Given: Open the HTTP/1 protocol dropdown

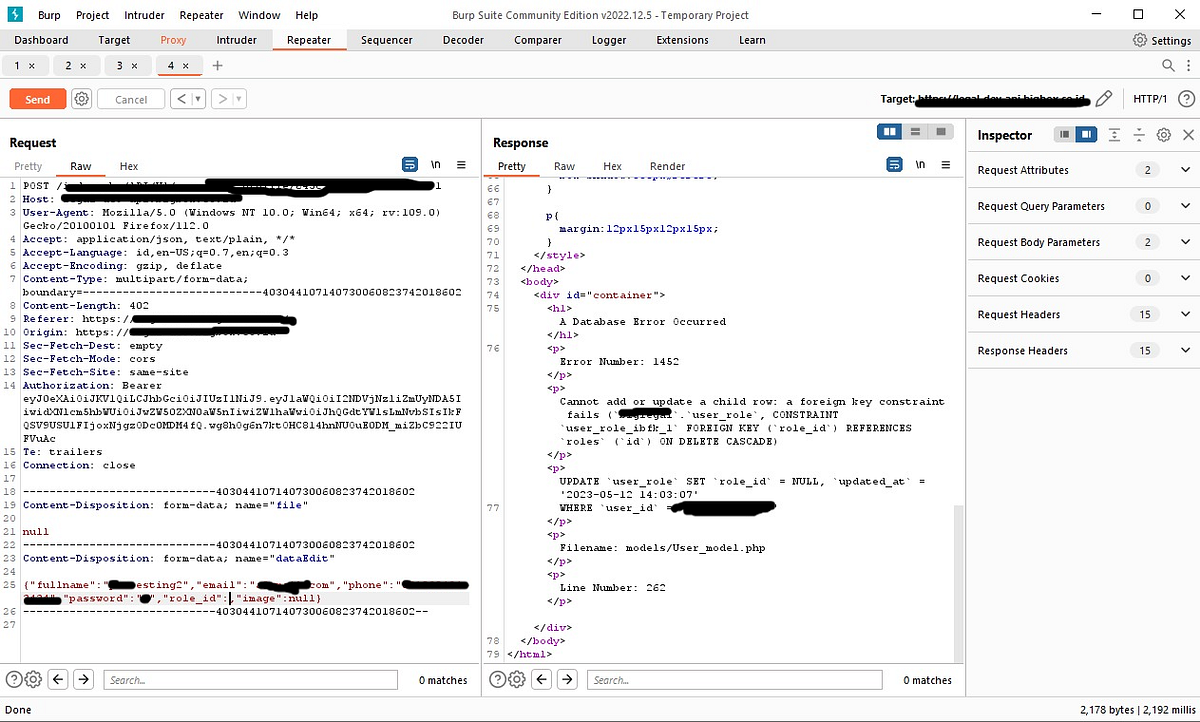Looking at the screenshot, I should click(x=1152, y=98).
